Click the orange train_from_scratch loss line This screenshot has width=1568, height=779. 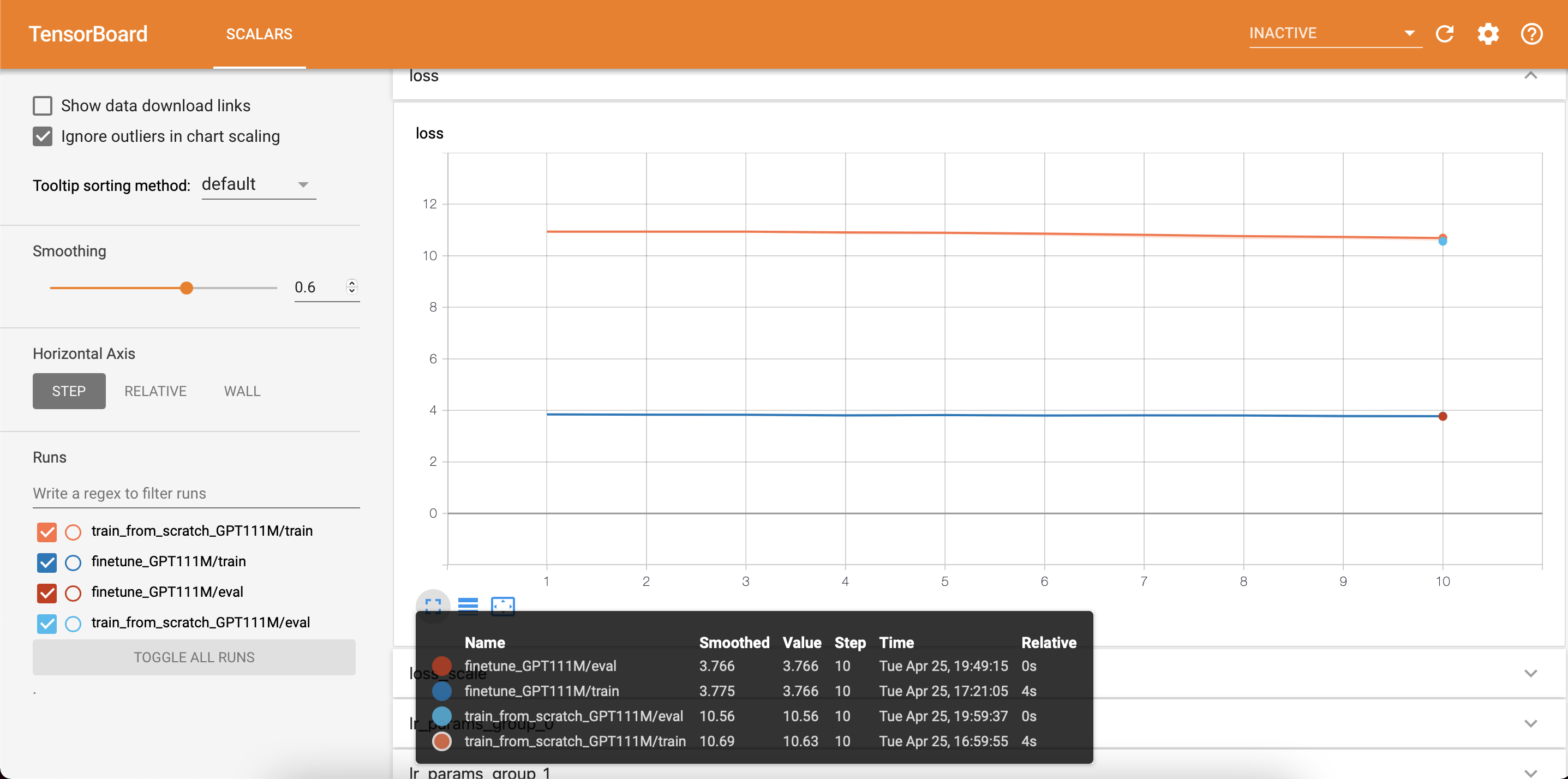click(x=995, y=233)
